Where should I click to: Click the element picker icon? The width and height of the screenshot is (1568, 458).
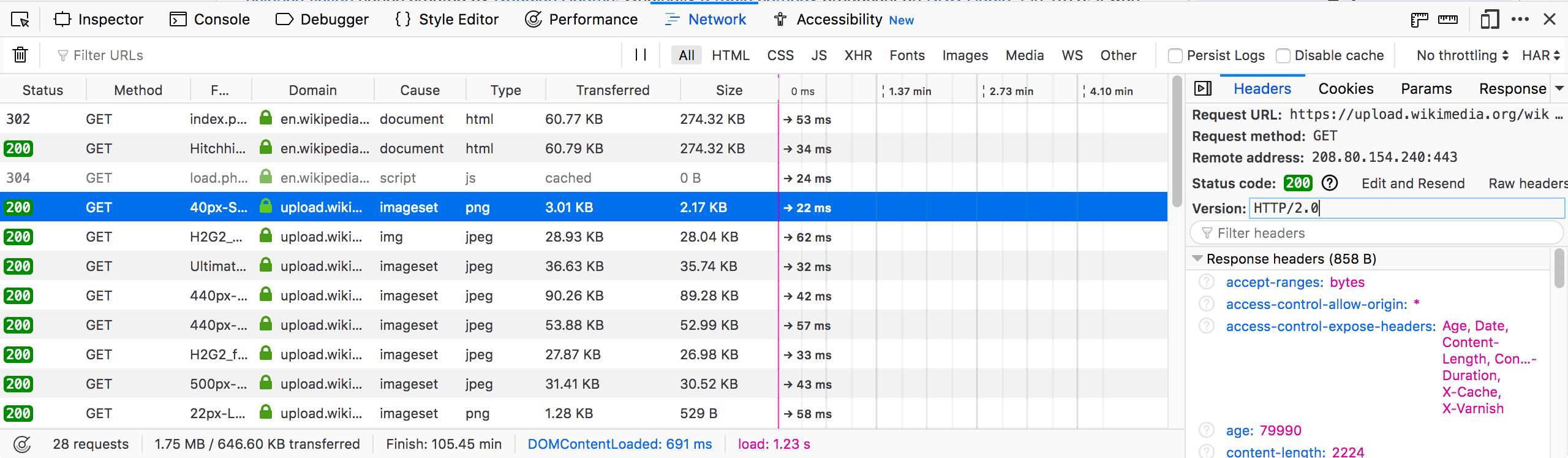[20, 20]
